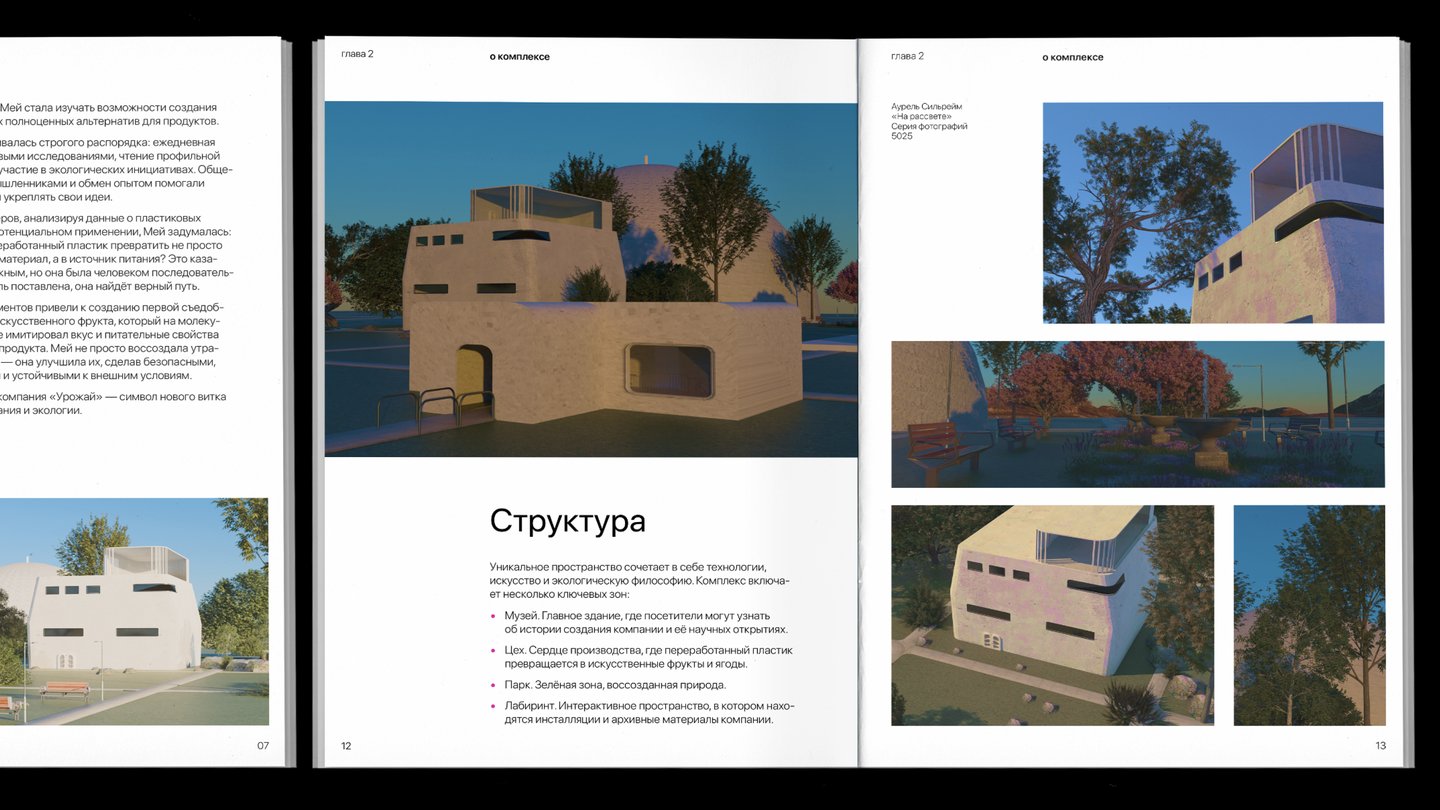Image resolution: width=1440 pixels, height=810 pixels.
Task: Click page number 13
Action: [1381, 746]
